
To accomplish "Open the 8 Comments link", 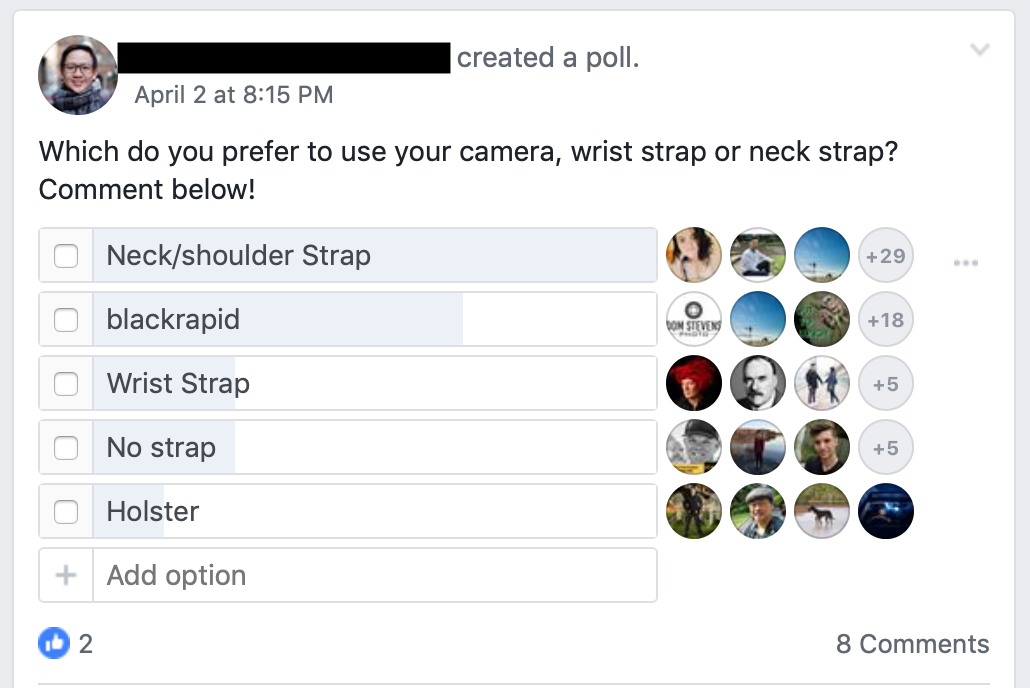I will pyautogui.click(x=912, y=644).
